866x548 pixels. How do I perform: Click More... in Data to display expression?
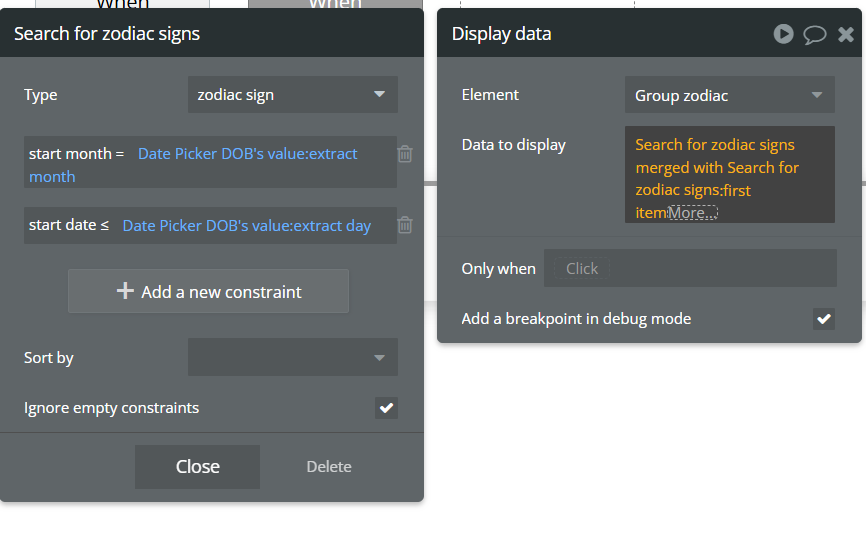[693, 213]
